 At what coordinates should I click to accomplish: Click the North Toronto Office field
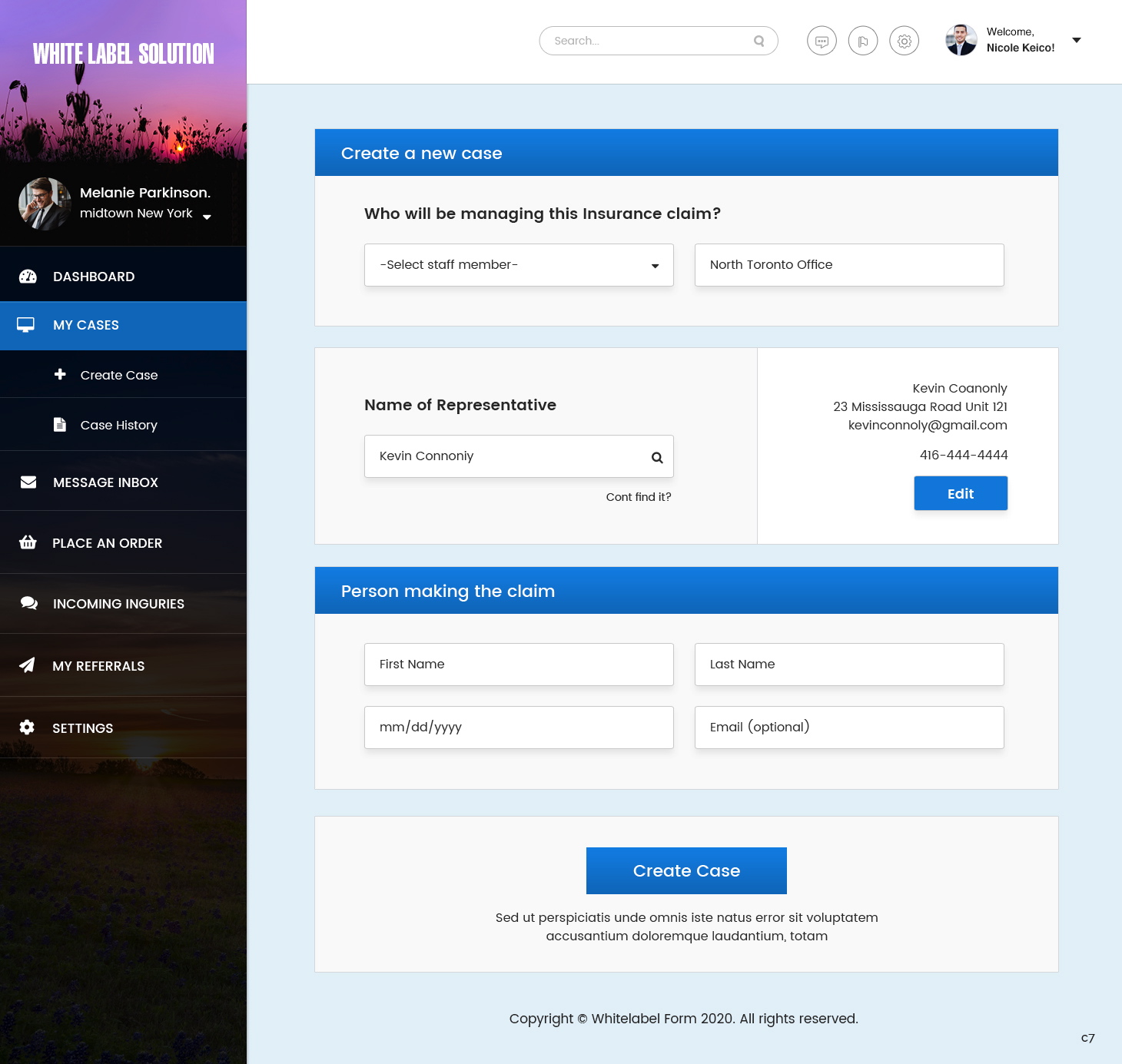click(849, 265)
